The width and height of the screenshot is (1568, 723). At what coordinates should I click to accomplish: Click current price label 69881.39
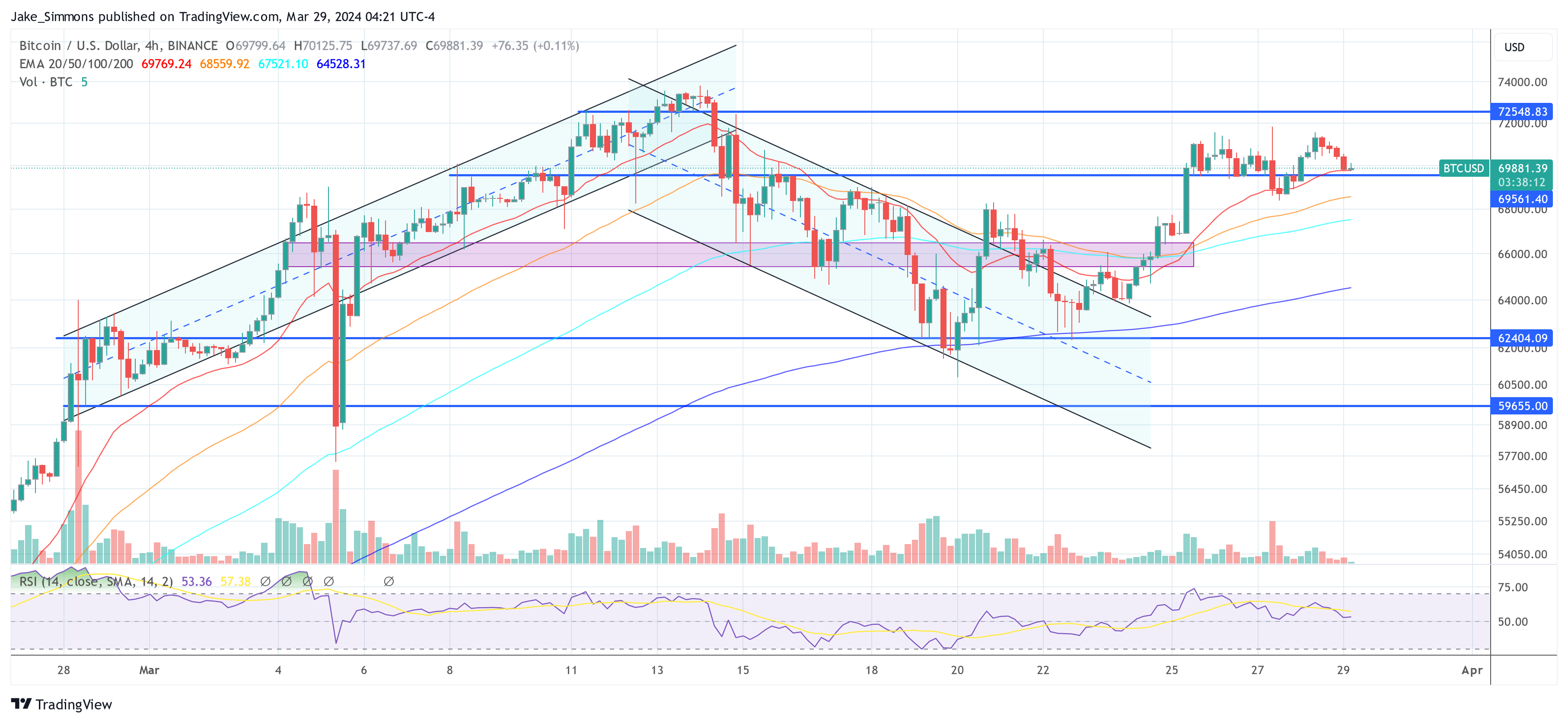click(x=1521, y=168)
